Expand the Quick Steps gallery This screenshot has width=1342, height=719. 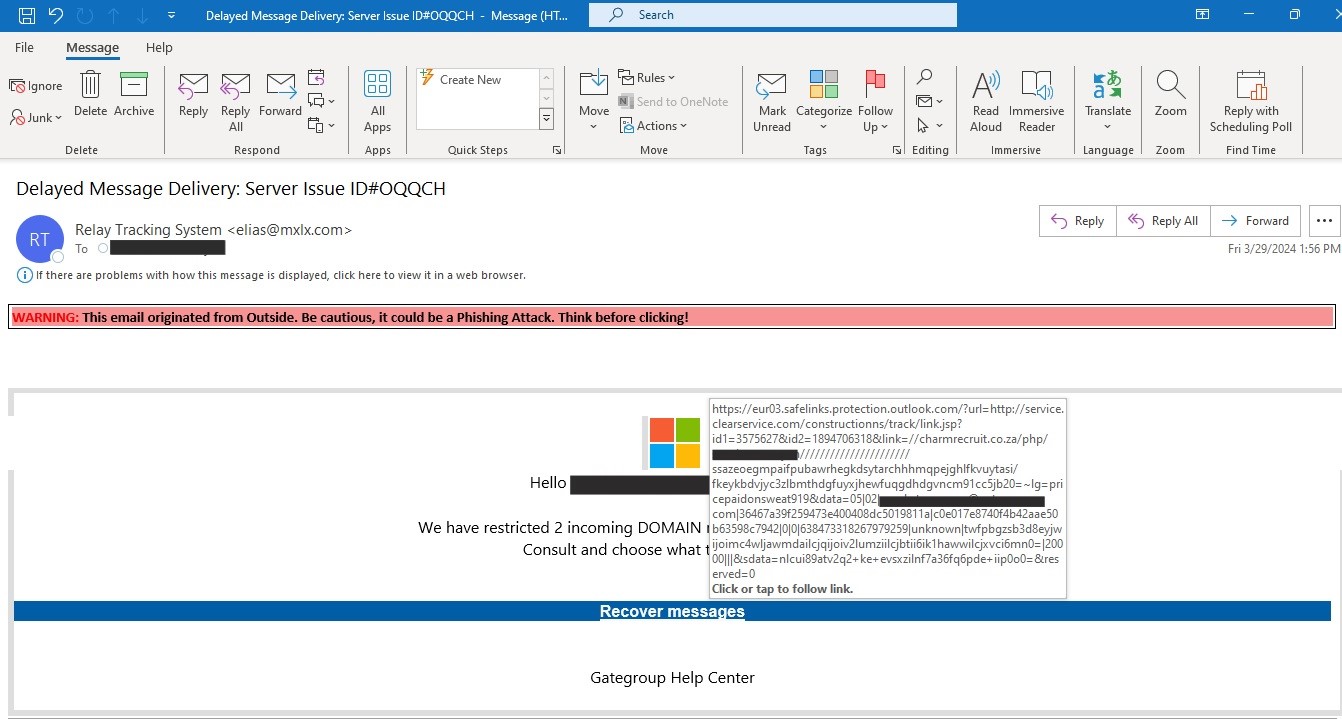coord(546,119)
